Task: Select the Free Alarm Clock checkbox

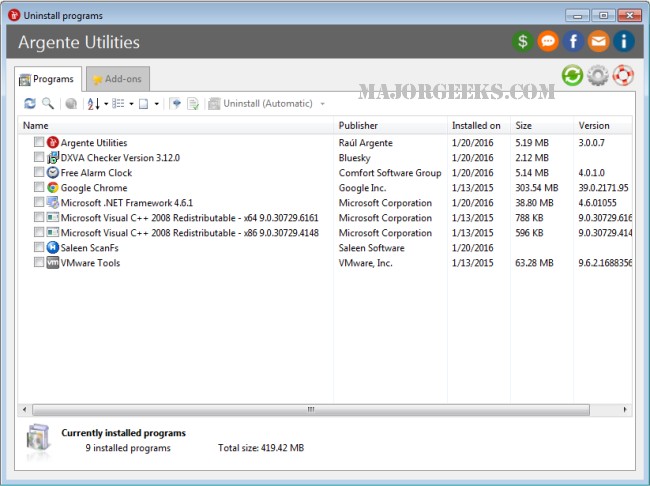Action: click(x=38, y=173)
